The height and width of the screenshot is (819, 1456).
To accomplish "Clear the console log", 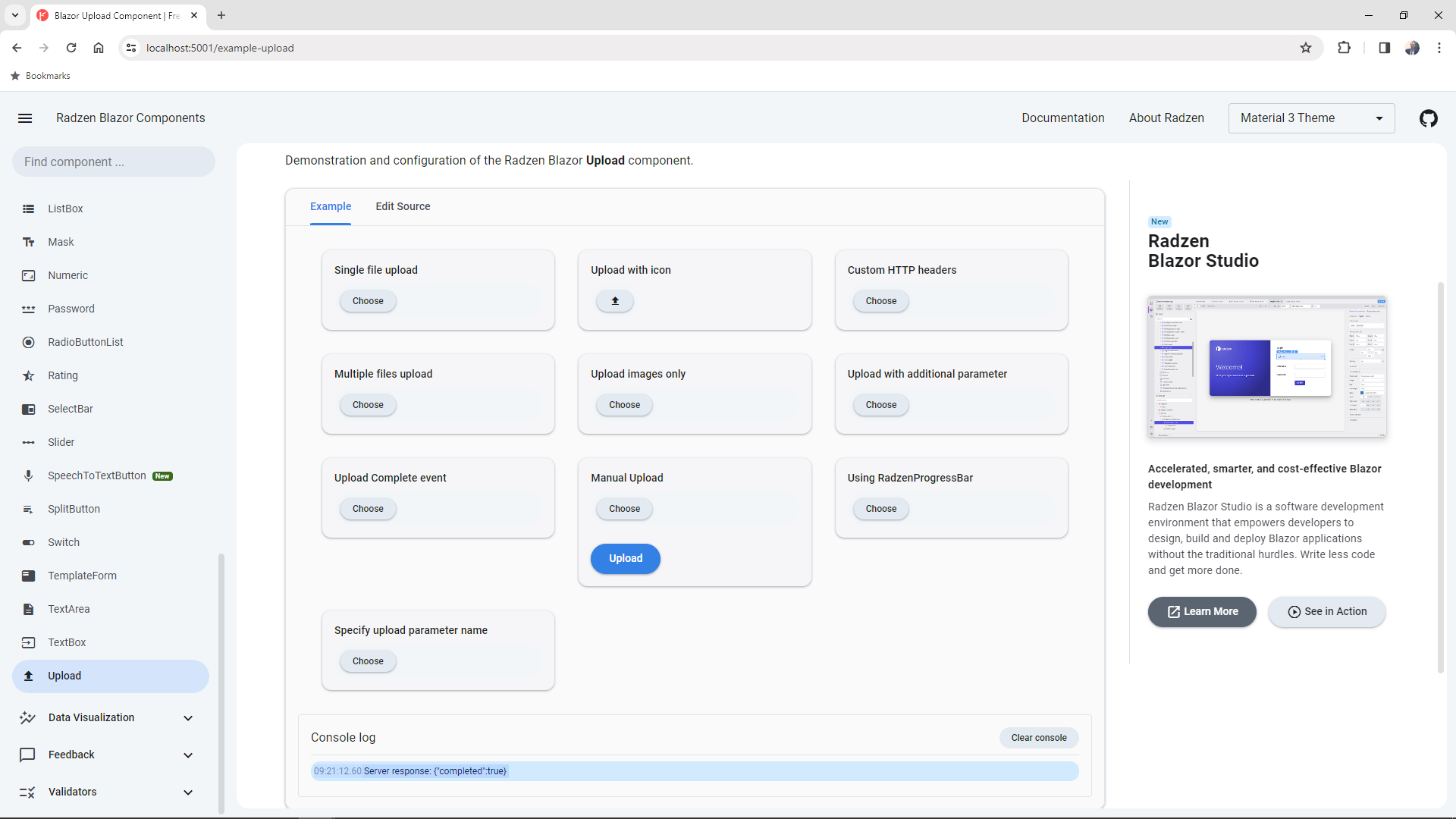I will pos(1038,738).
